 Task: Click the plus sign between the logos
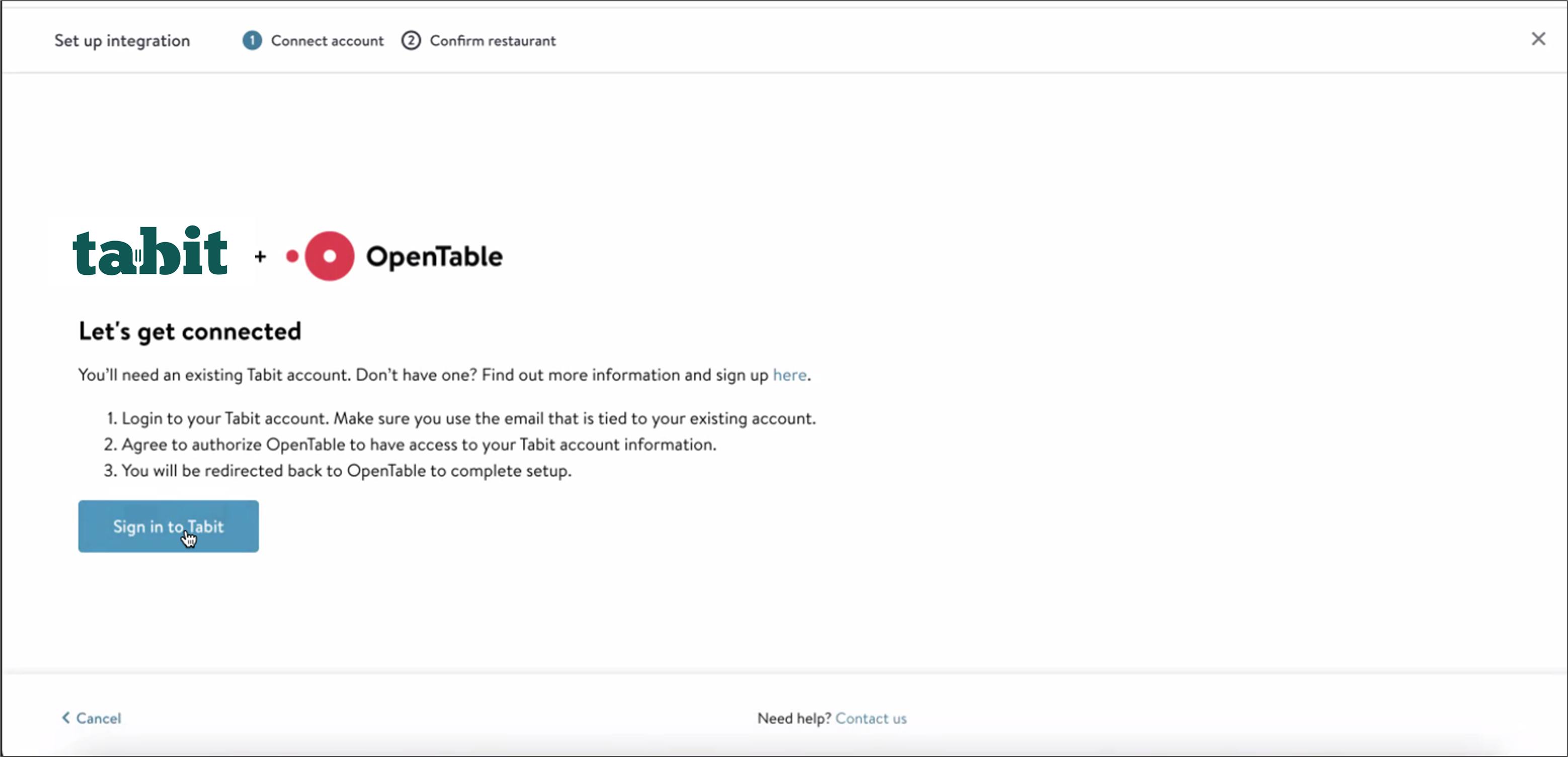[x=260, y=257]
